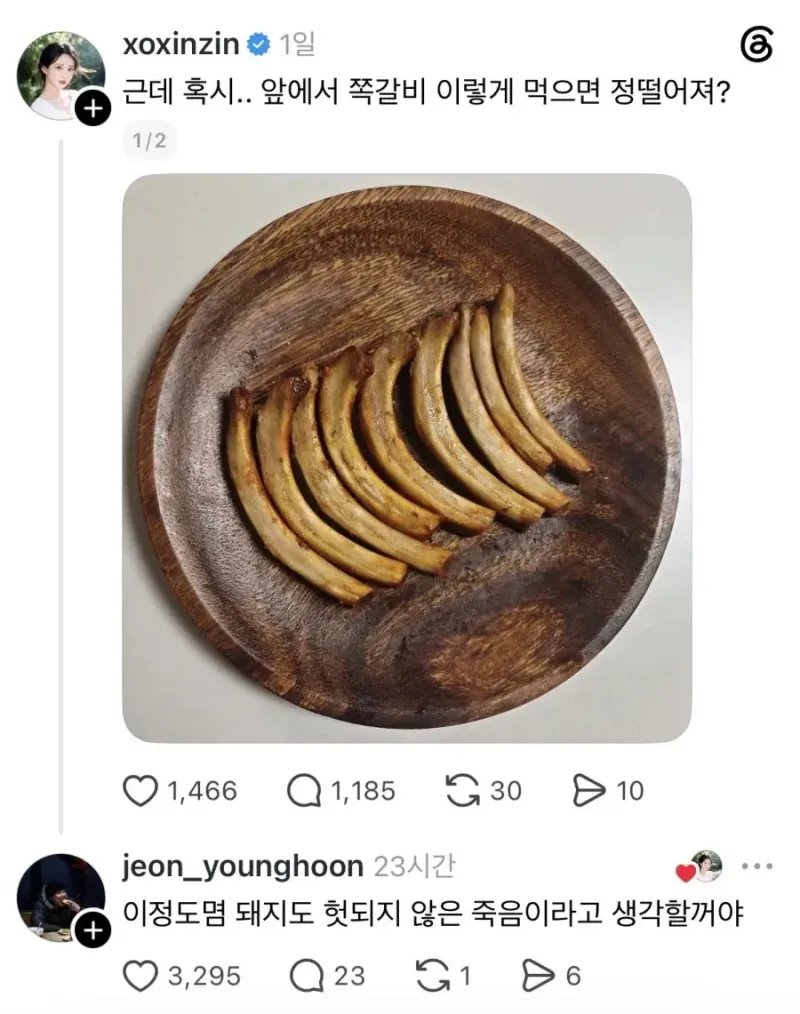Open the ribs photo on wooden plate

(x=407, y=458)
